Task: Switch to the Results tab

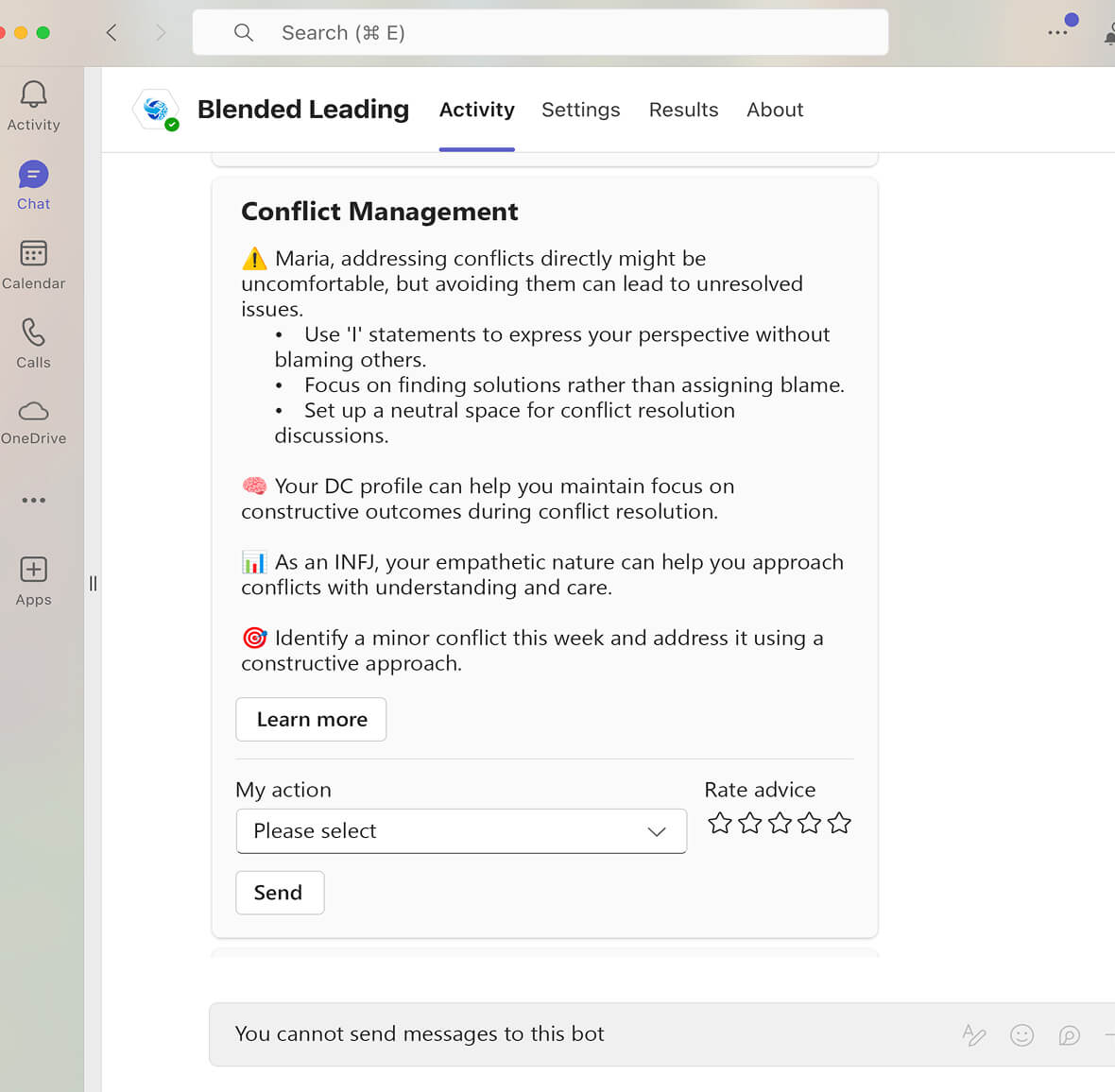Action: [x=683, y=110]
